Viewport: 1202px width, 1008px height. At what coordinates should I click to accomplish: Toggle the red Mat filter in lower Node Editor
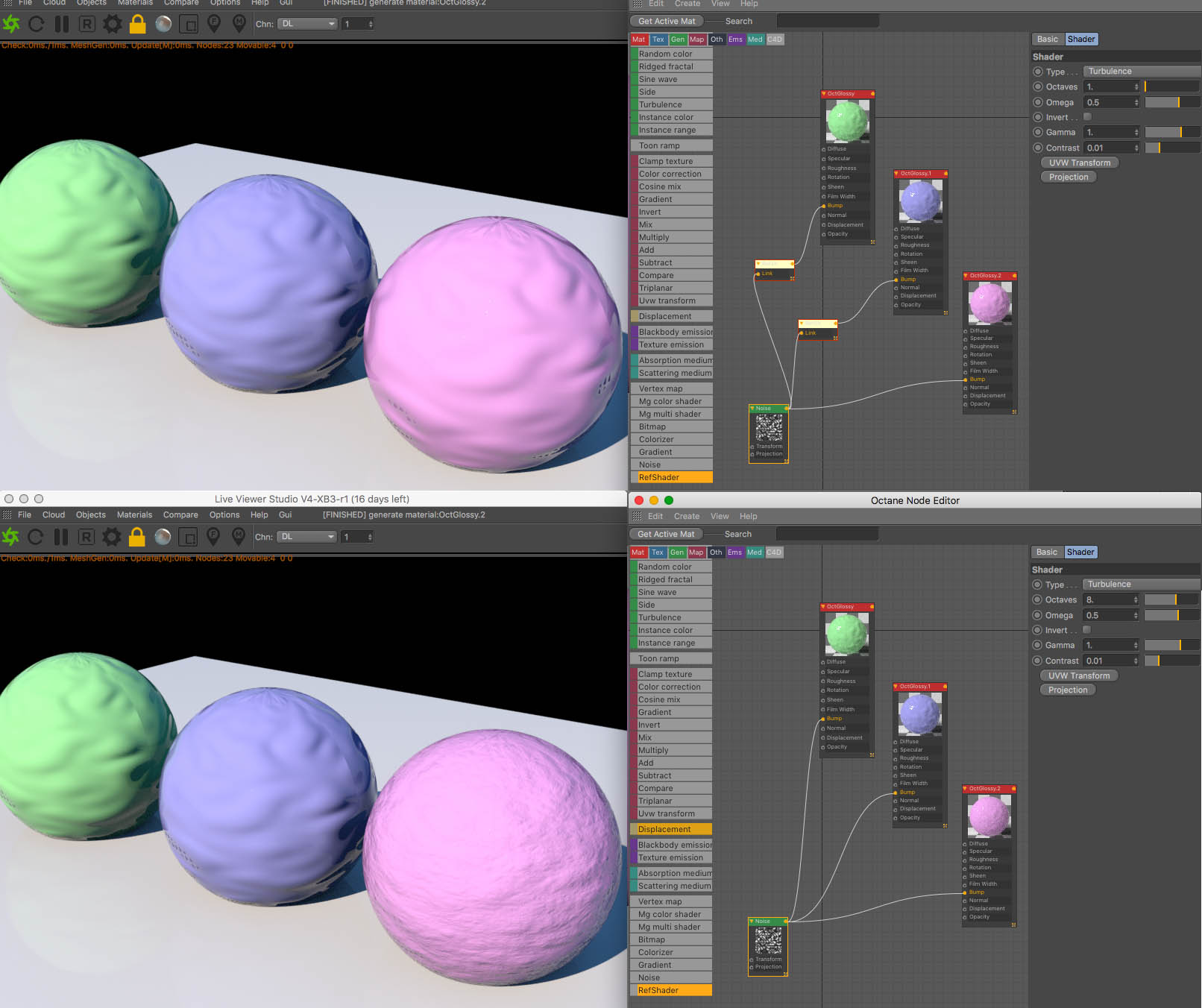(x=638, y=552)
